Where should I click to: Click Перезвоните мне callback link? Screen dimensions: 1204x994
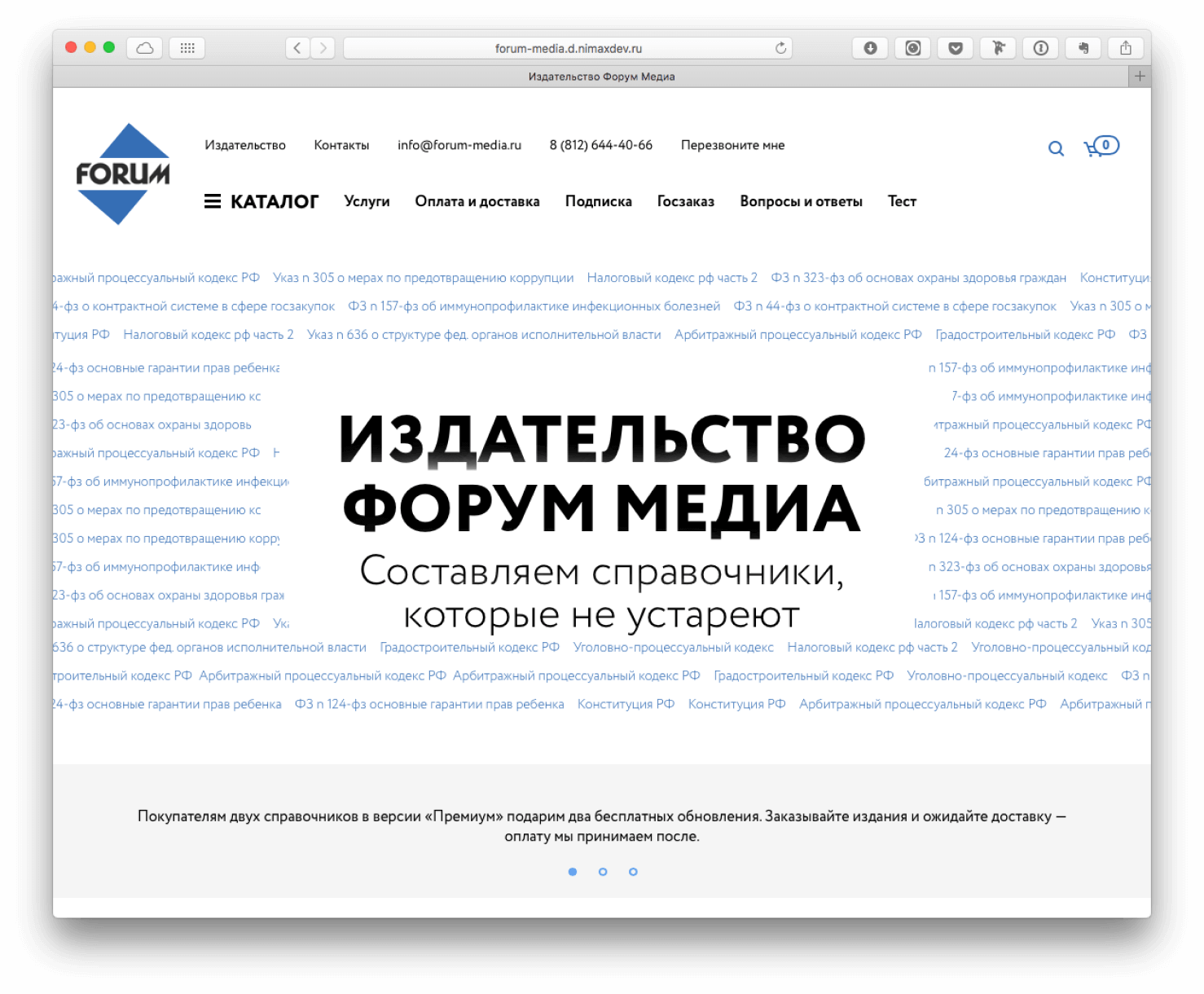(x=733, y=145)
